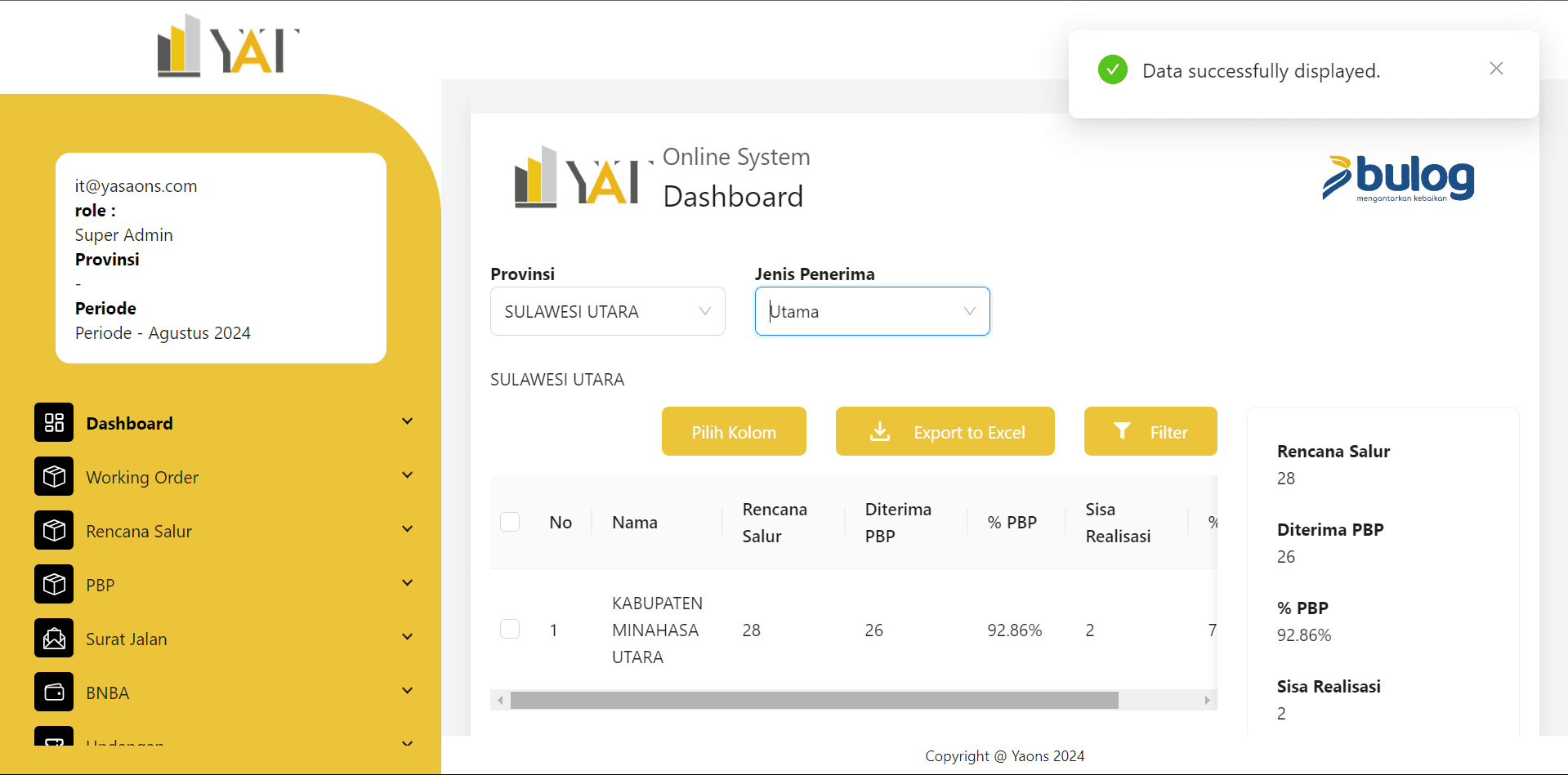
Task: Click the table's horizontal scrollbar right arrow
Action: click(1207, 701)
